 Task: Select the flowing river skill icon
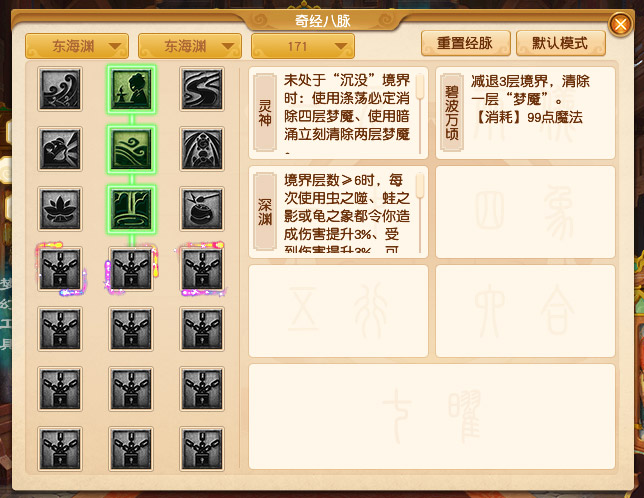coord(202,89)
